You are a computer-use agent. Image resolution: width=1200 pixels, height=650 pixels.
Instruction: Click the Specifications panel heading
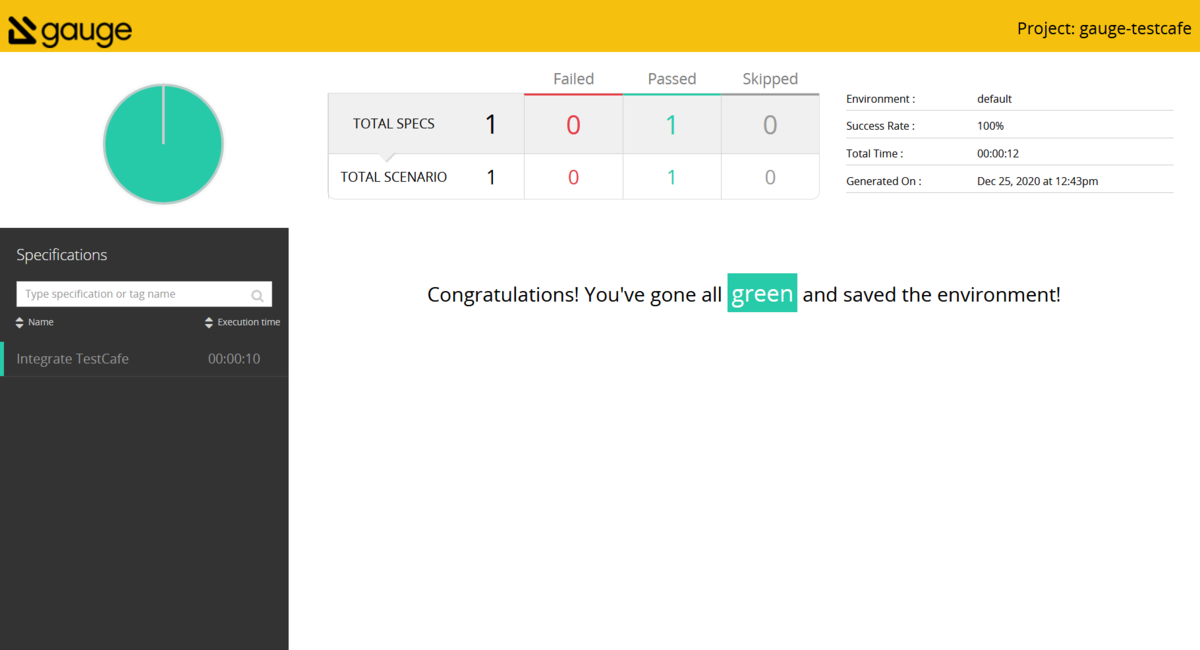click(x=62, y=255)
